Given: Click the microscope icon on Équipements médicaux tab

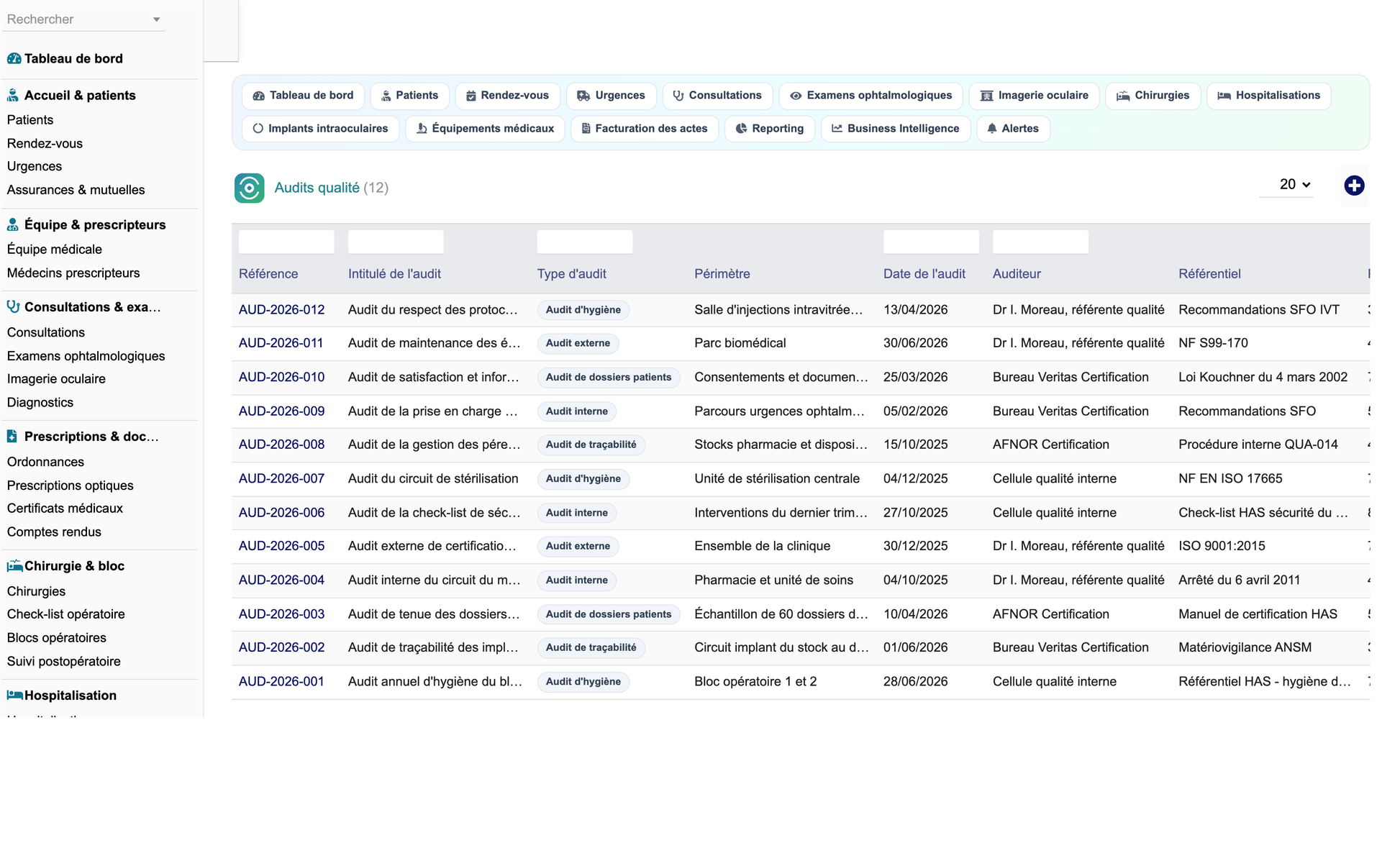Looking at the screenshot, I should [422, 129].
